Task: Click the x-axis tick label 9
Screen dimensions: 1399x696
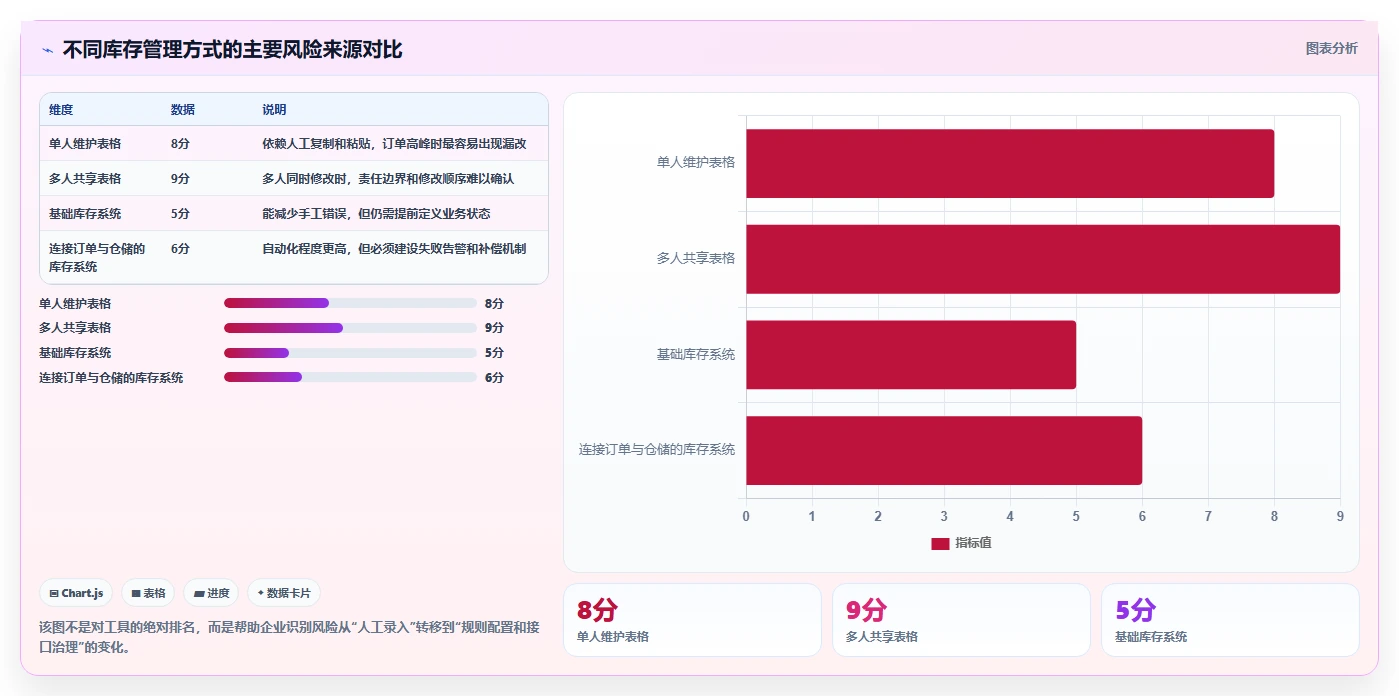Action: pyautogui.click(x=1340, y=516)
